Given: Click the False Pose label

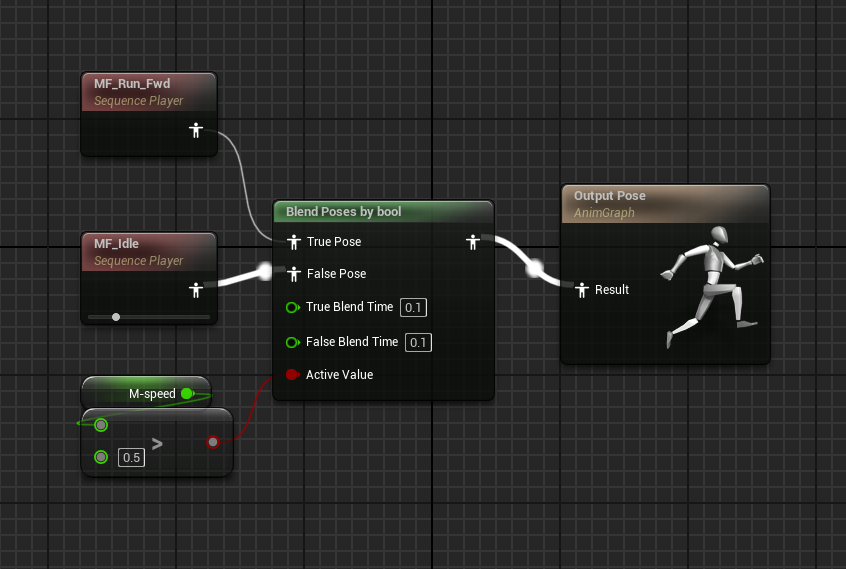Looking at the screenshot, I should click(336, 273).
